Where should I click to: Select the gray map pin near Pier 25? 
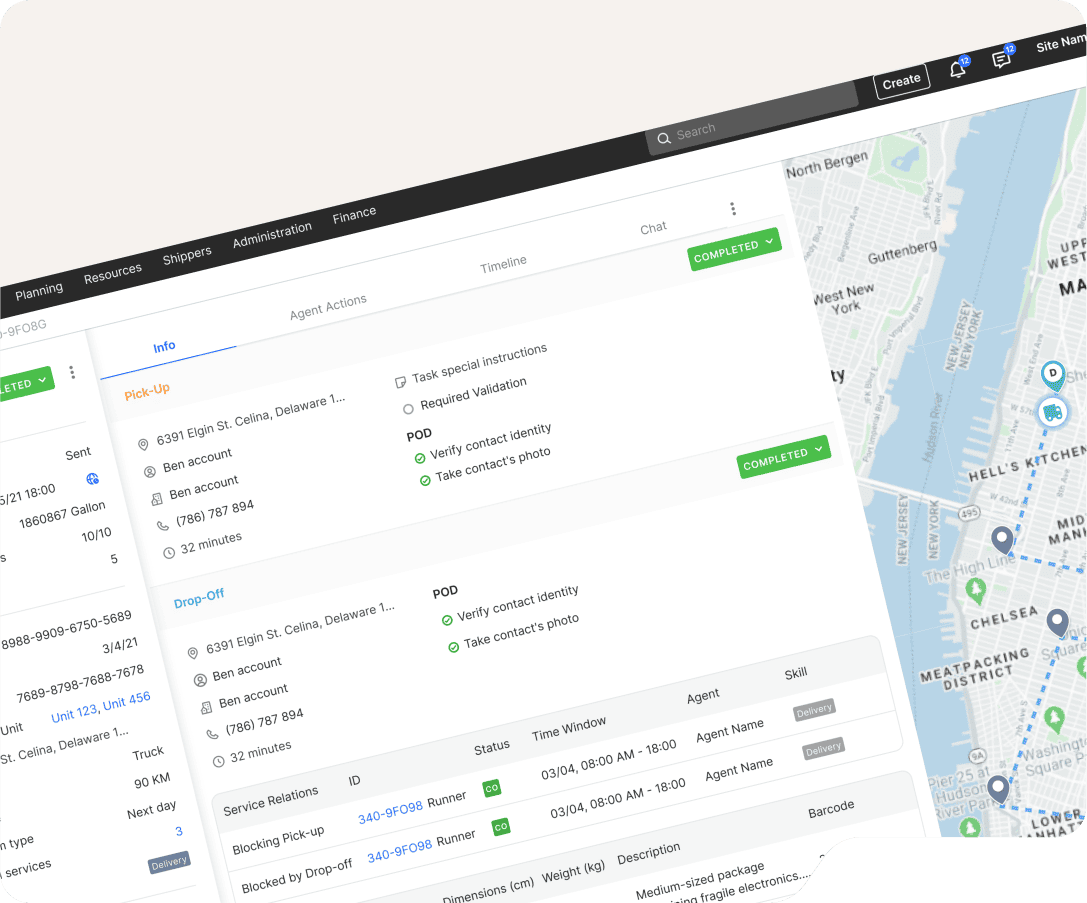998,788
